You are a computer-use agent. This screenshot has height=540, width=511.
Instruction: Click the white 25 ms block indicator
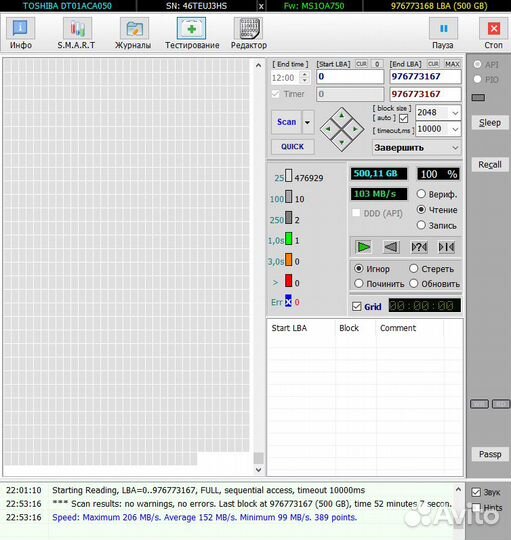click(289, 175)
